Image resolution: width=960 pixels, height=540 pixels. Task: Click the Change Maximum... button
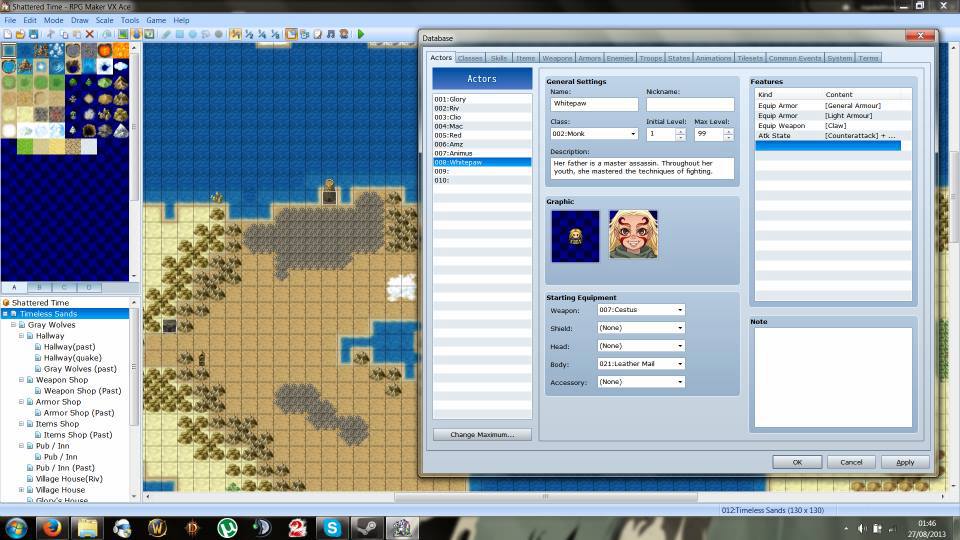(482, 434)
